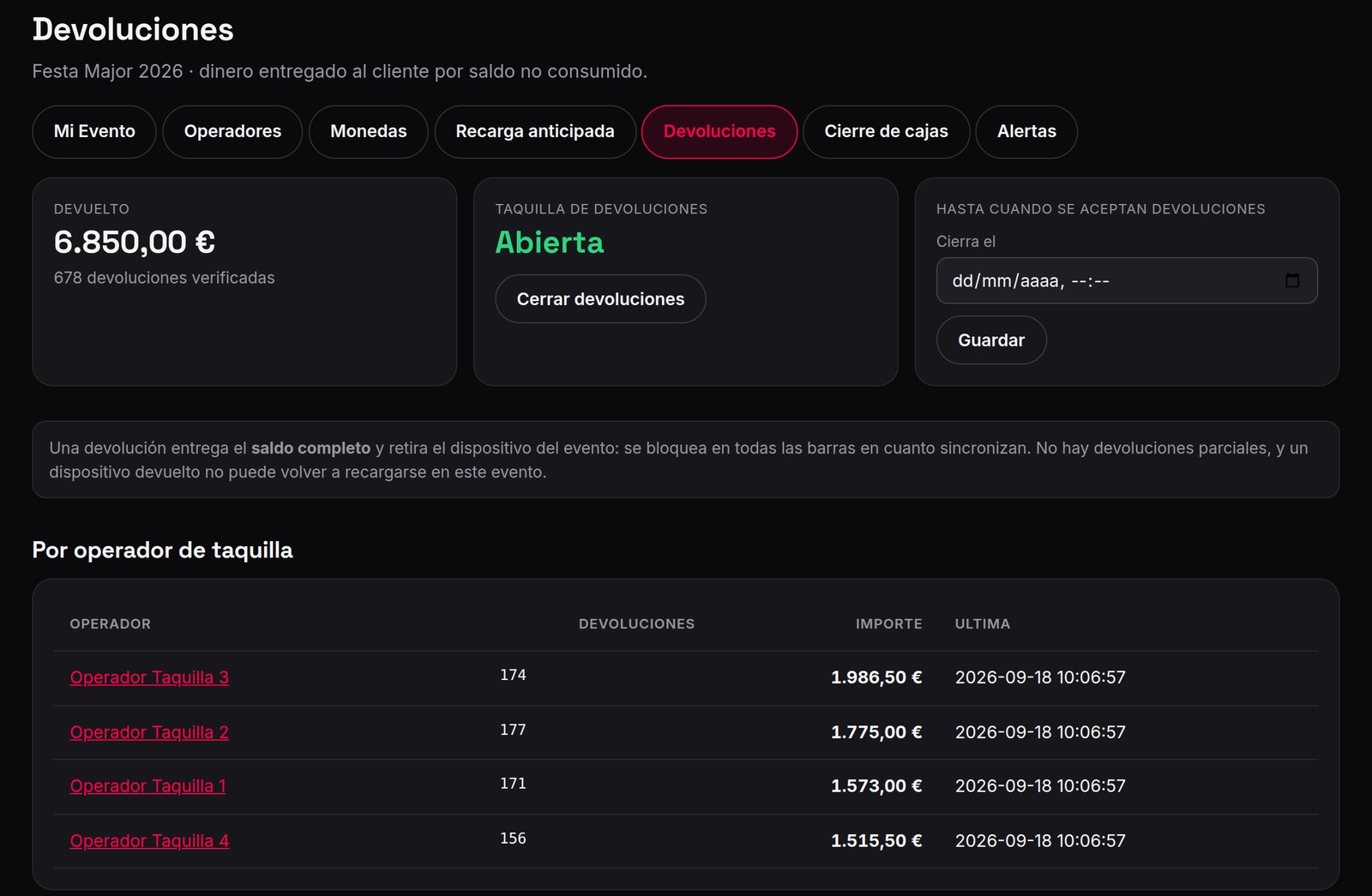This screenshot has height=896, width=1372.
Task: View the Alertas tab
Action: pos(1026,131)
